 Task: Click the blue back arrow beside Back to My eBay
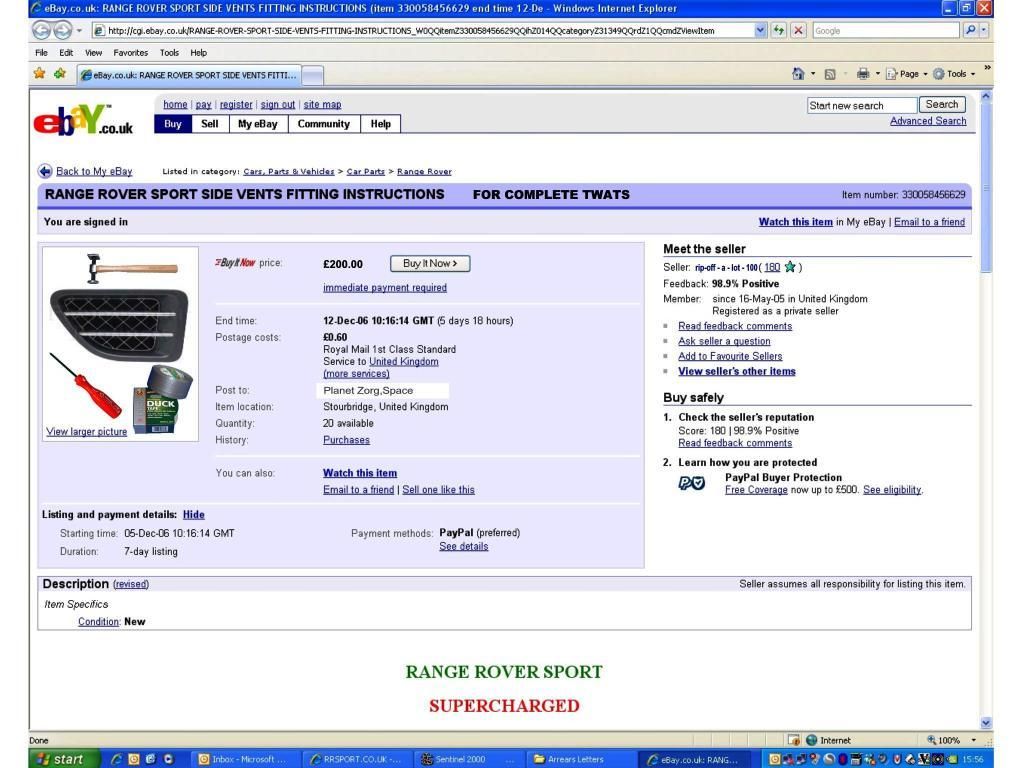coord(45,171)
